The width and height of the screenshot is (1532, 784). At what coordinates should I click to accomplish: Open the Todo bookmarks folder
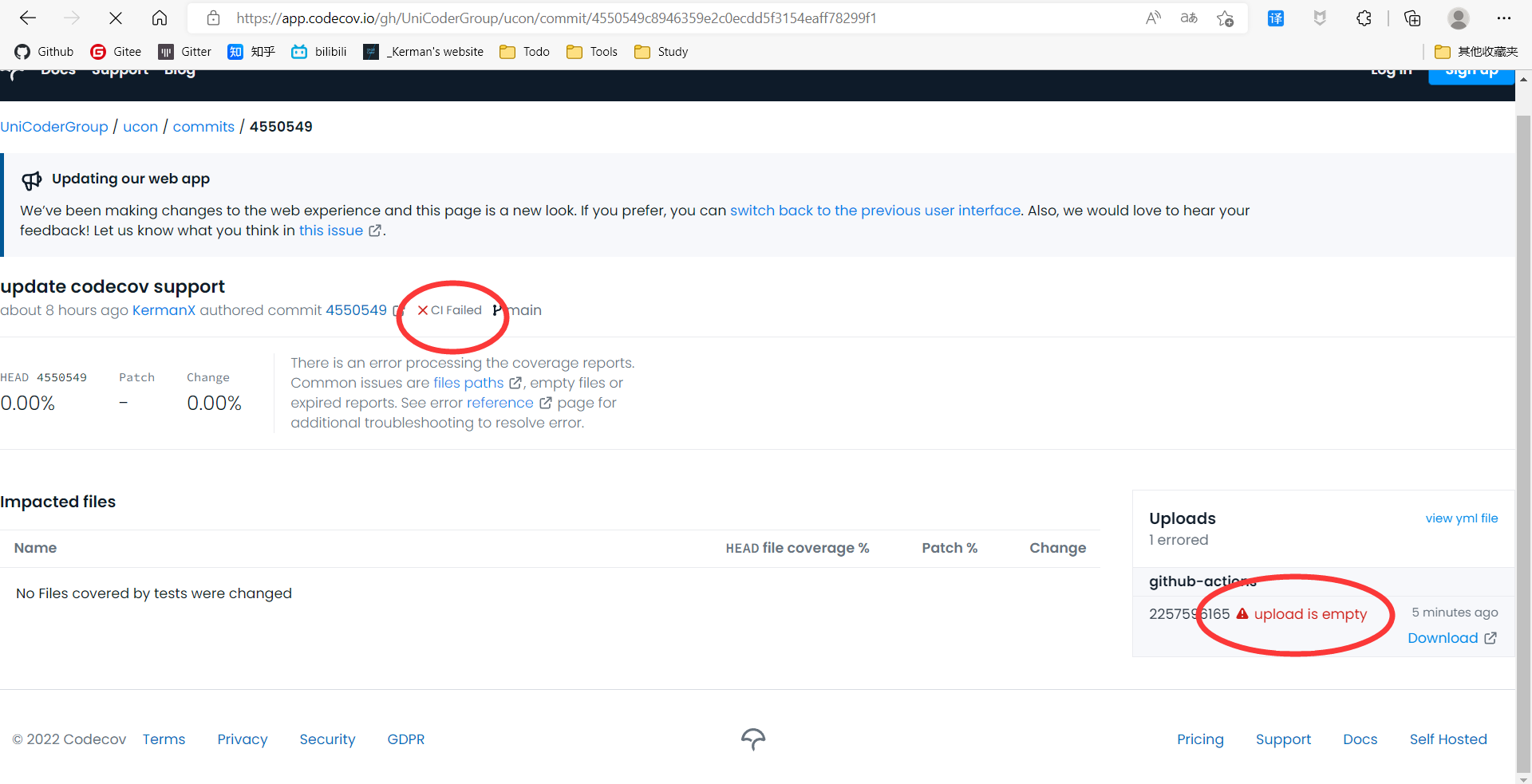coord(524,52)
